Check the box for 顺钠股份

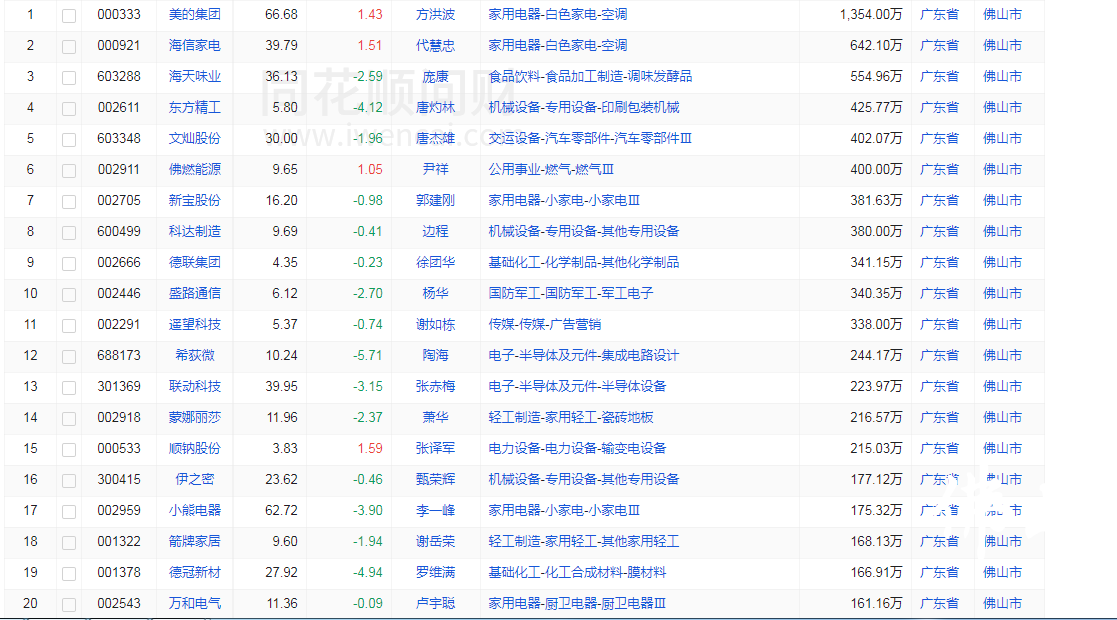(69, 450)
